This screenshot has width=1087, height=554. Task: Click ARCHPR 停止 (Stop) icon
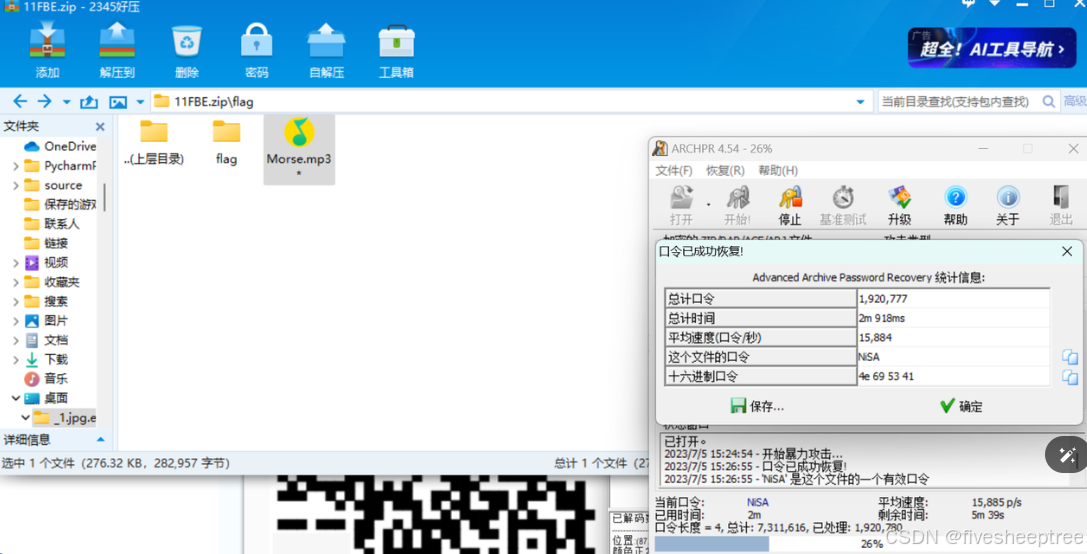pyautogui.click(x=790, y=205)
